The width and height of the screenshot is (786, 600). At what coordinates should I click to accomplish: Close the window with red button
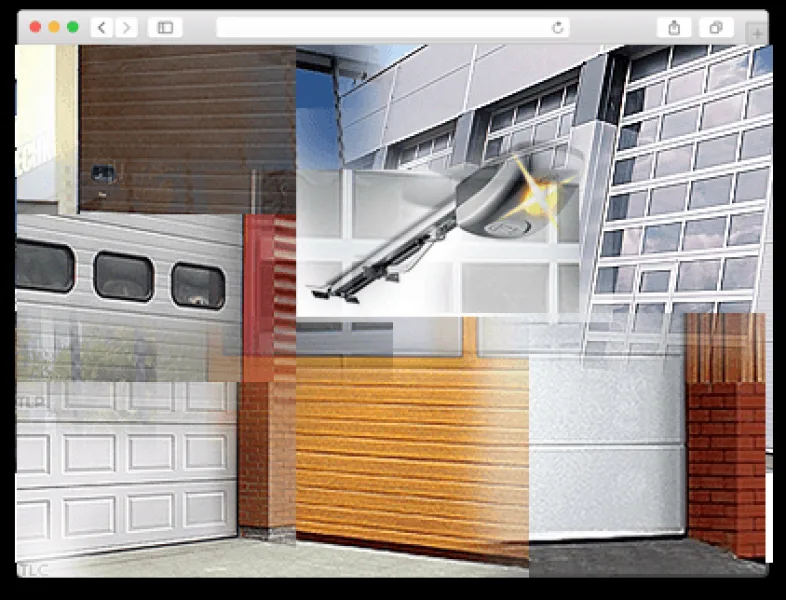coord(35,27)
